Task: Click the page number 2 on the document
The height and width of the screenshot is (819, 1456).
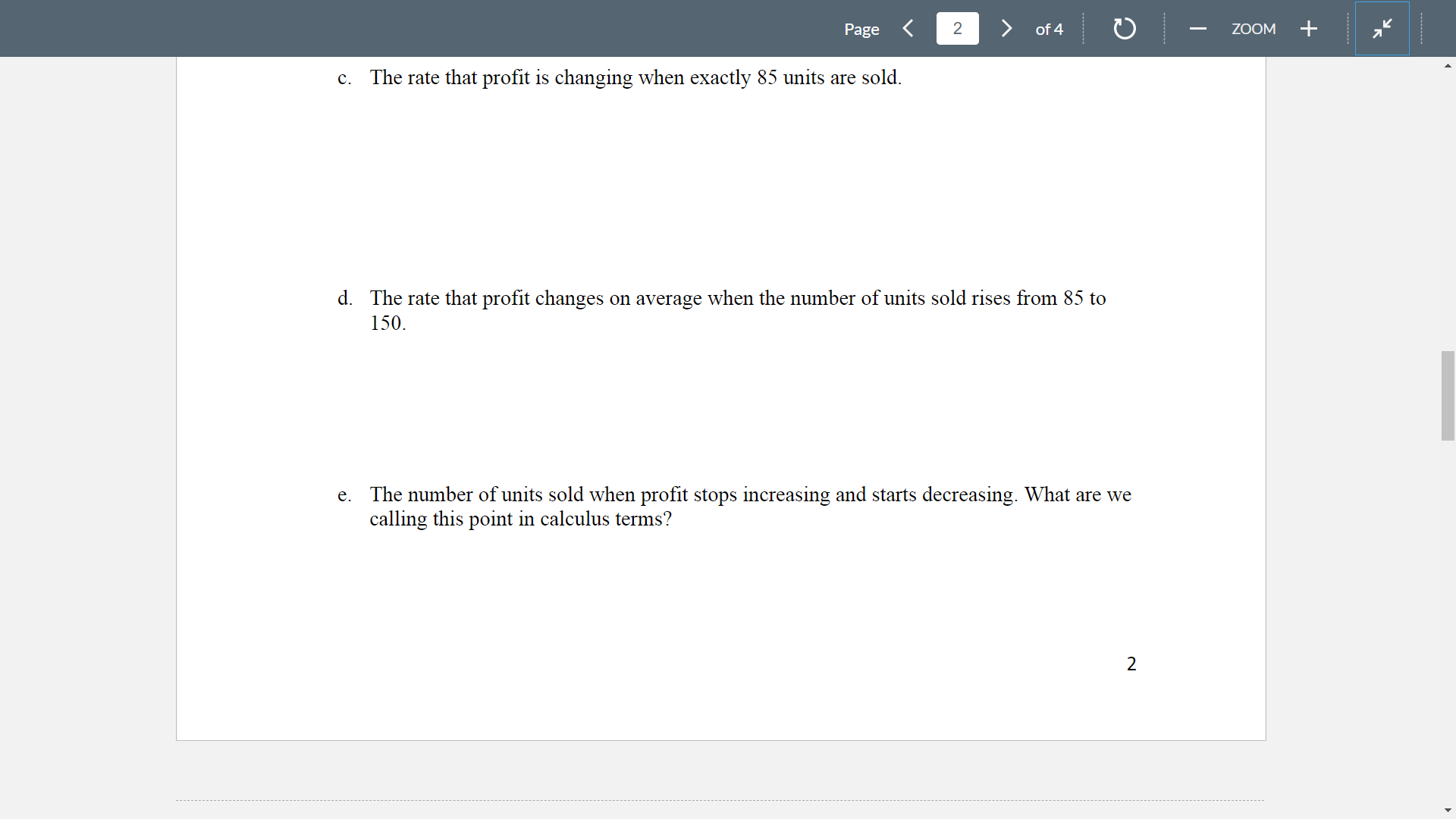Action: point(1131,663)
